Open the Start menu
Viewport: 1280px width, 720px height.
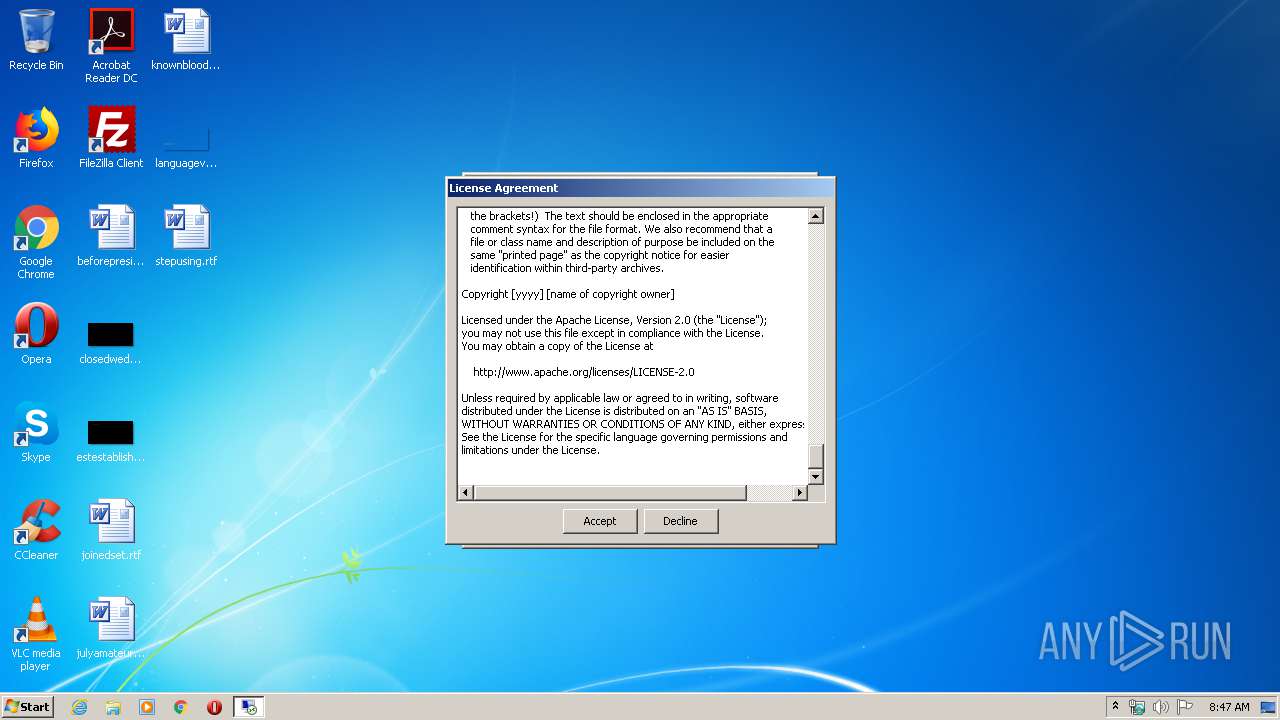coord(28,706)
